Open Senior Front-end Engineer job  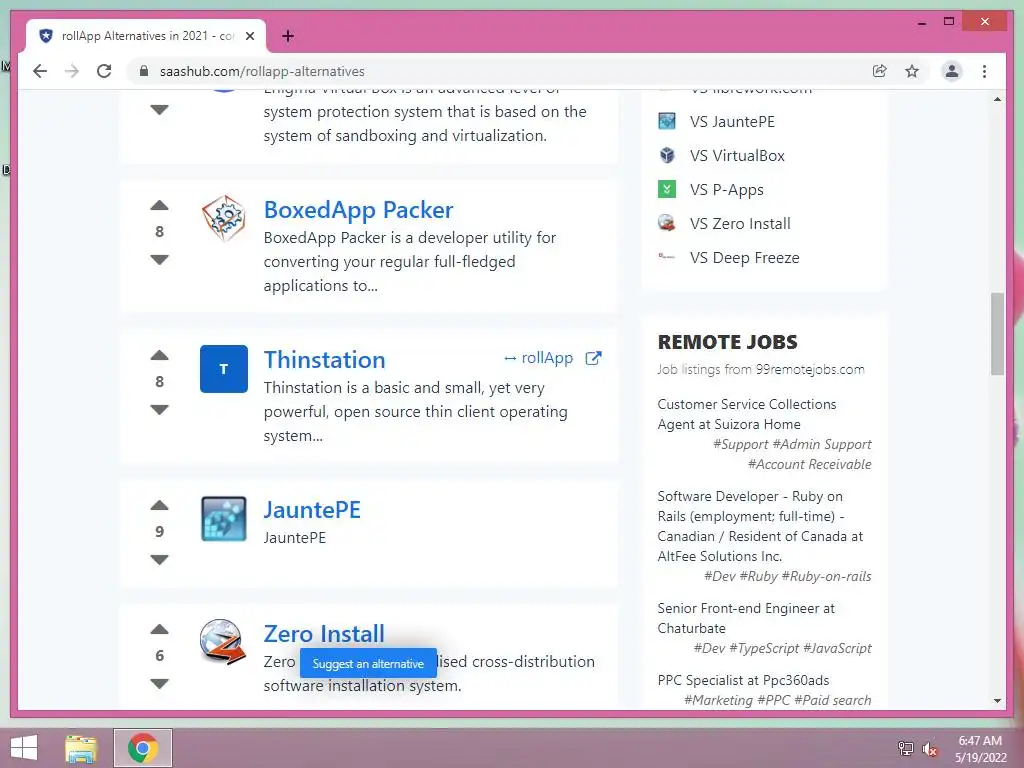click(x=746, y=618)
